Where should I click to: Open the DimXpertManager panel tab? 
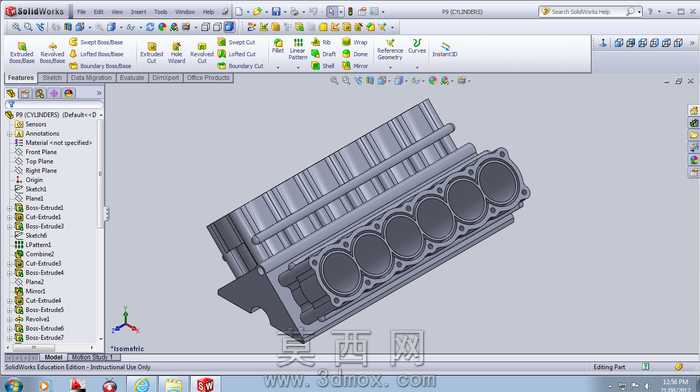coord(54,93)
